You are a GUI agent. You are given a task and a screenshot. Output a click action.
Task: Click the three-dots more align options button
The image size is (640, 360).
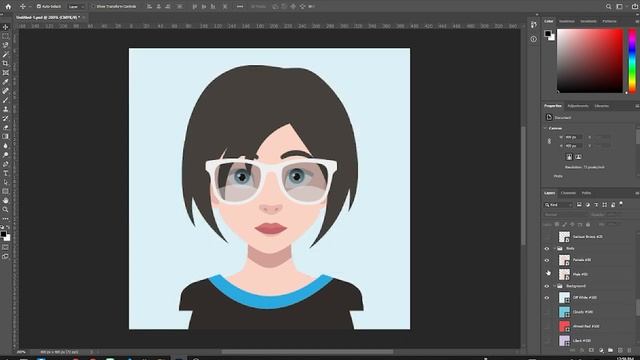tap(240, 7)
